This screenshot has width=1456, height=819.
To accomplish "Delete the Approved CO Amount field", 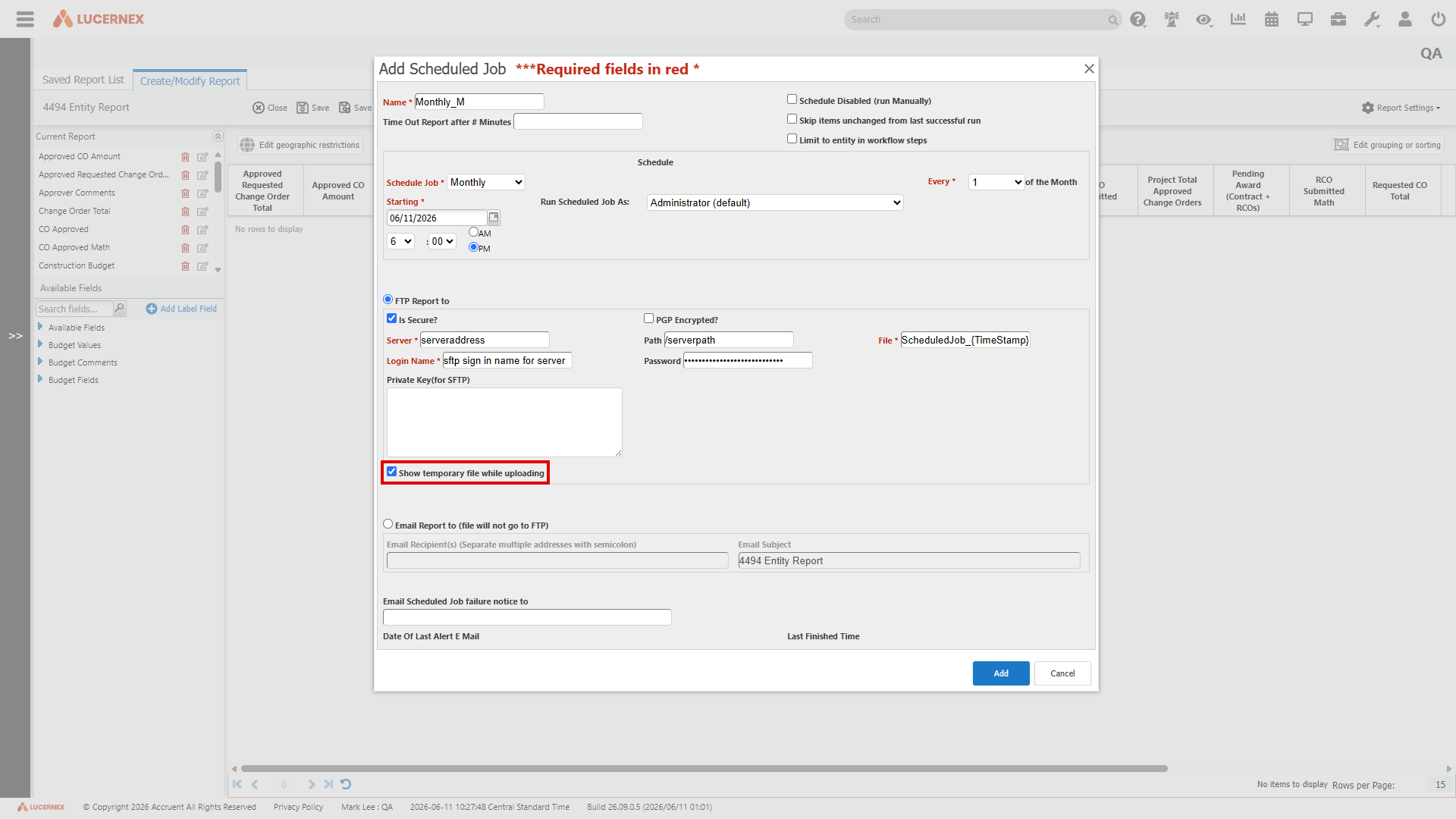I will tap(185, 157).
